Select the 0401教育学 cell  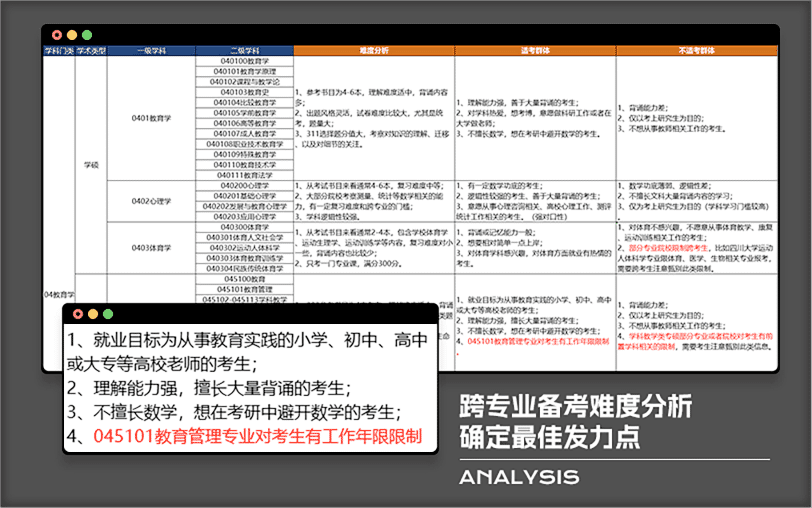pos(151,117)
